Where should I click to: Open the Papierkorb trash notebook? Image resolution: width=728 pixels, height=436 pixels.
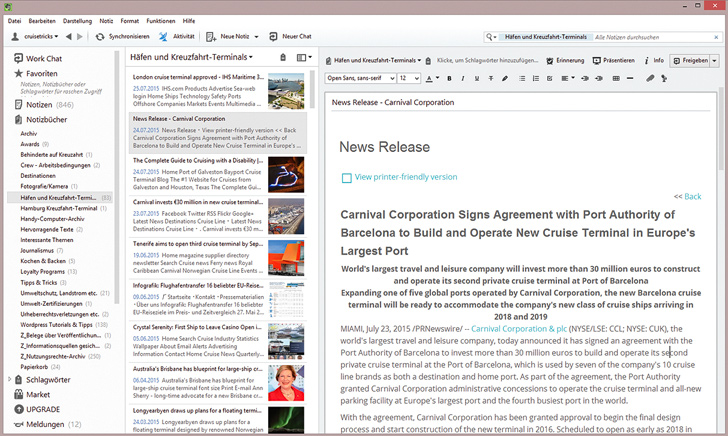40,367
